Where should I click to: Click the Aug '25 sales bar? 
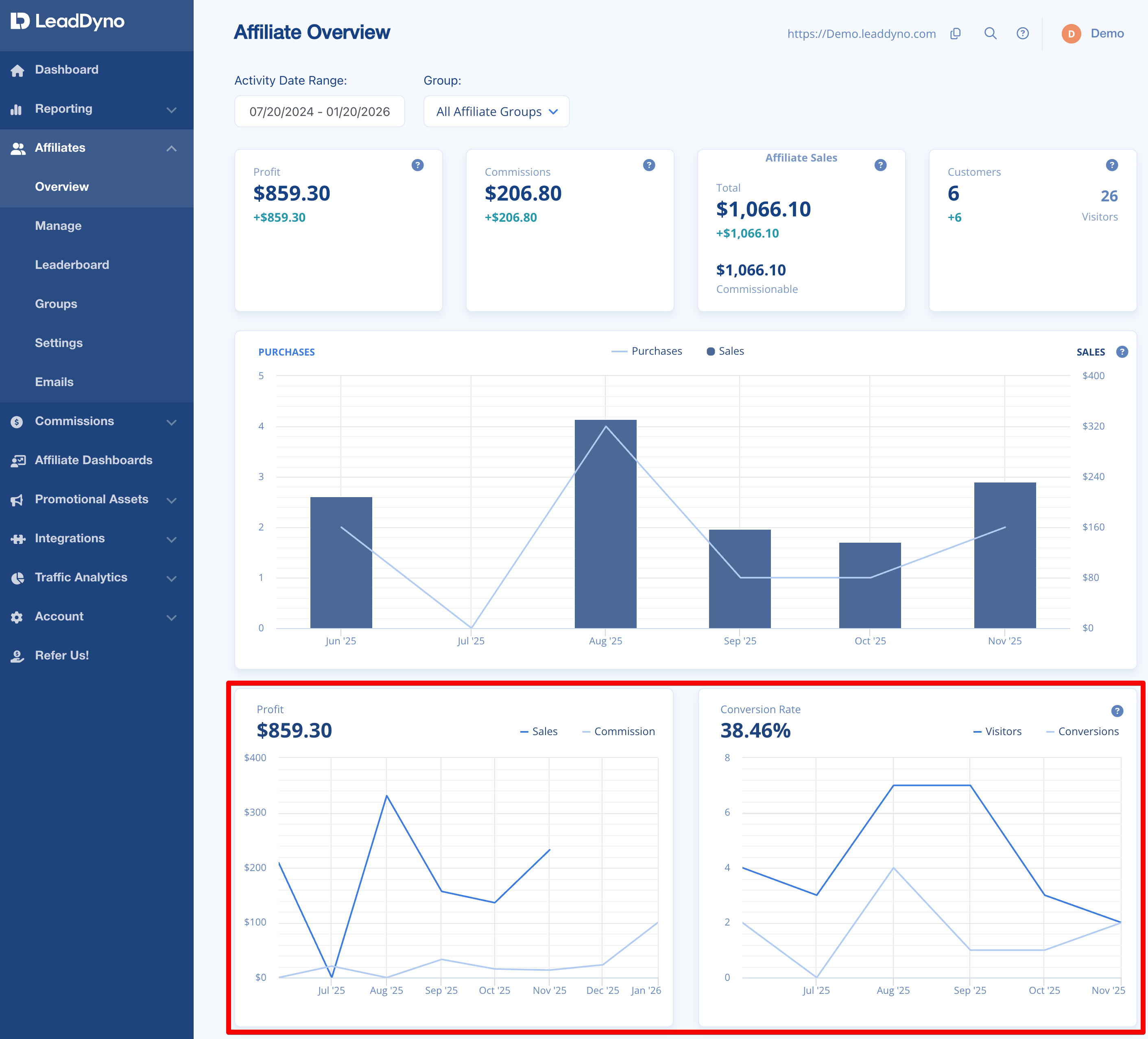[605, 524]
